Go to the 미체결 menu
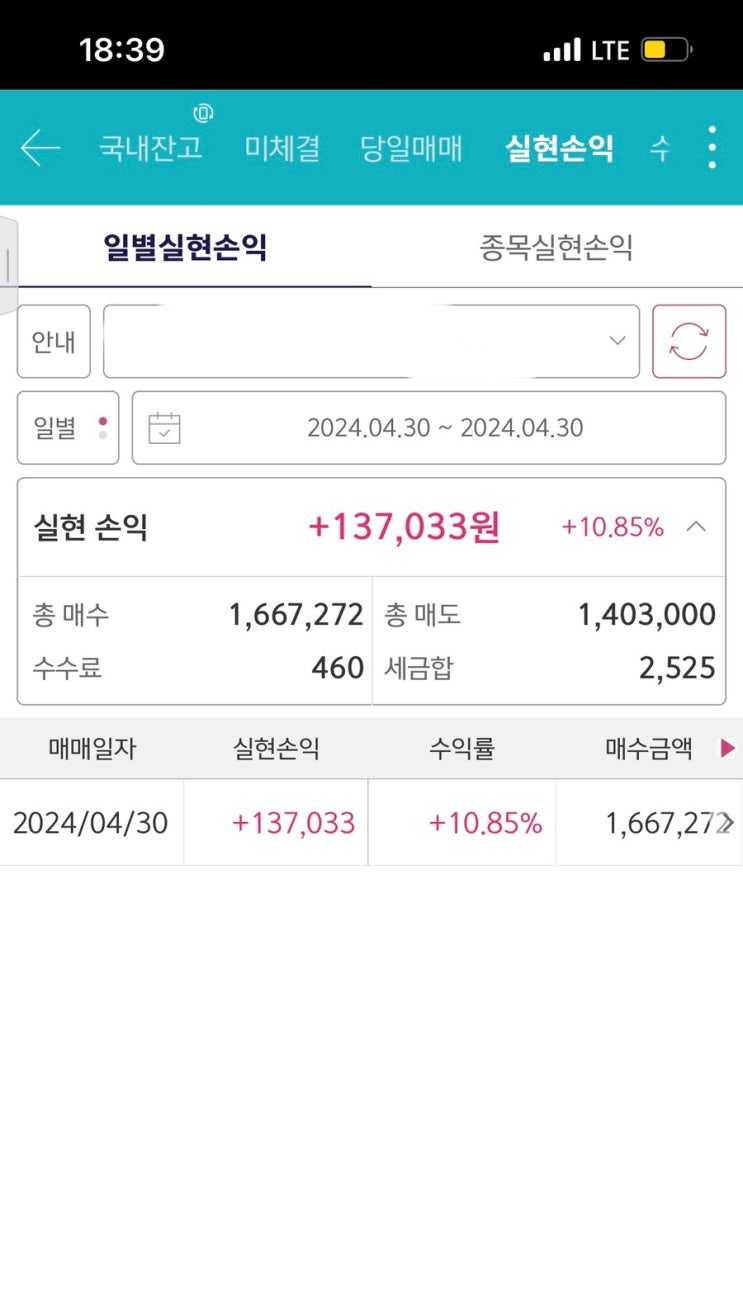 pyautogui.click(x=282, y=148)
